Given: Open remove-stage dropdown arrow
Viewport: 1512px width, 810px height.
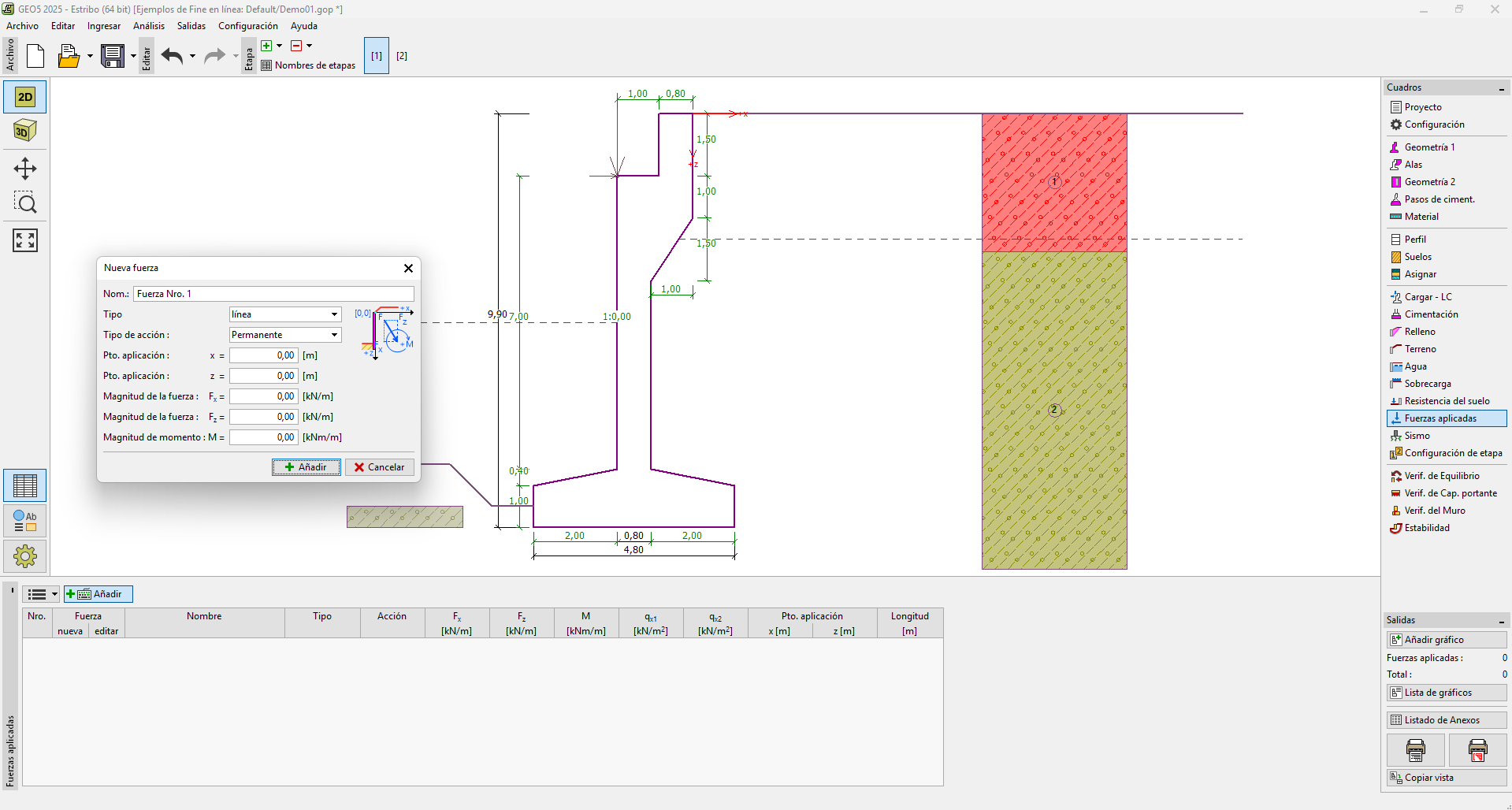Looking at the screenshot, I should [x=309, y=46].
